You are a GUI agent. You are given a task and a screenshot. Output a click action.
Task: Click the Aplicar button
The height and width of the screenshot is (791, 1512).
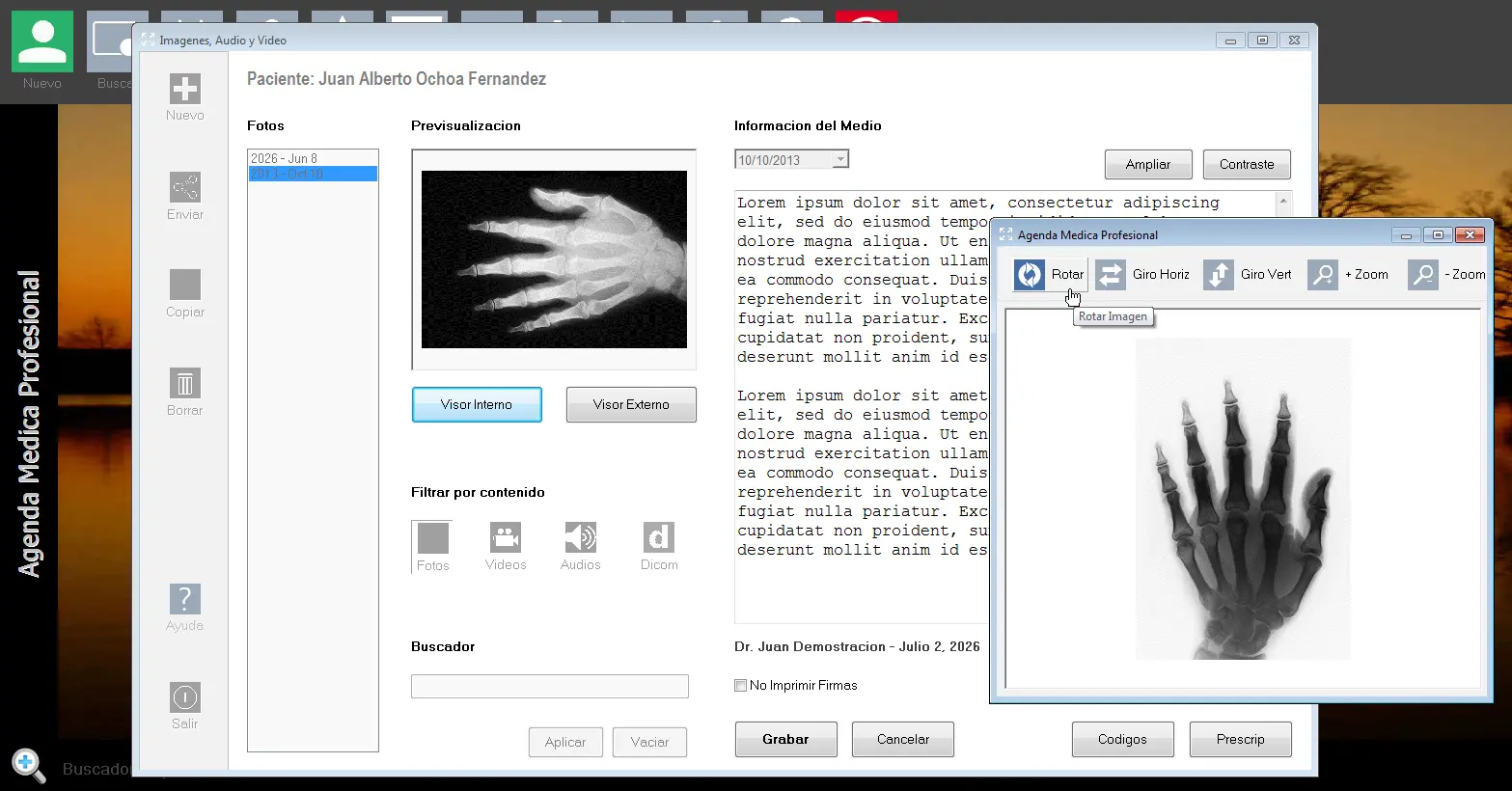(x=565, y=742)
